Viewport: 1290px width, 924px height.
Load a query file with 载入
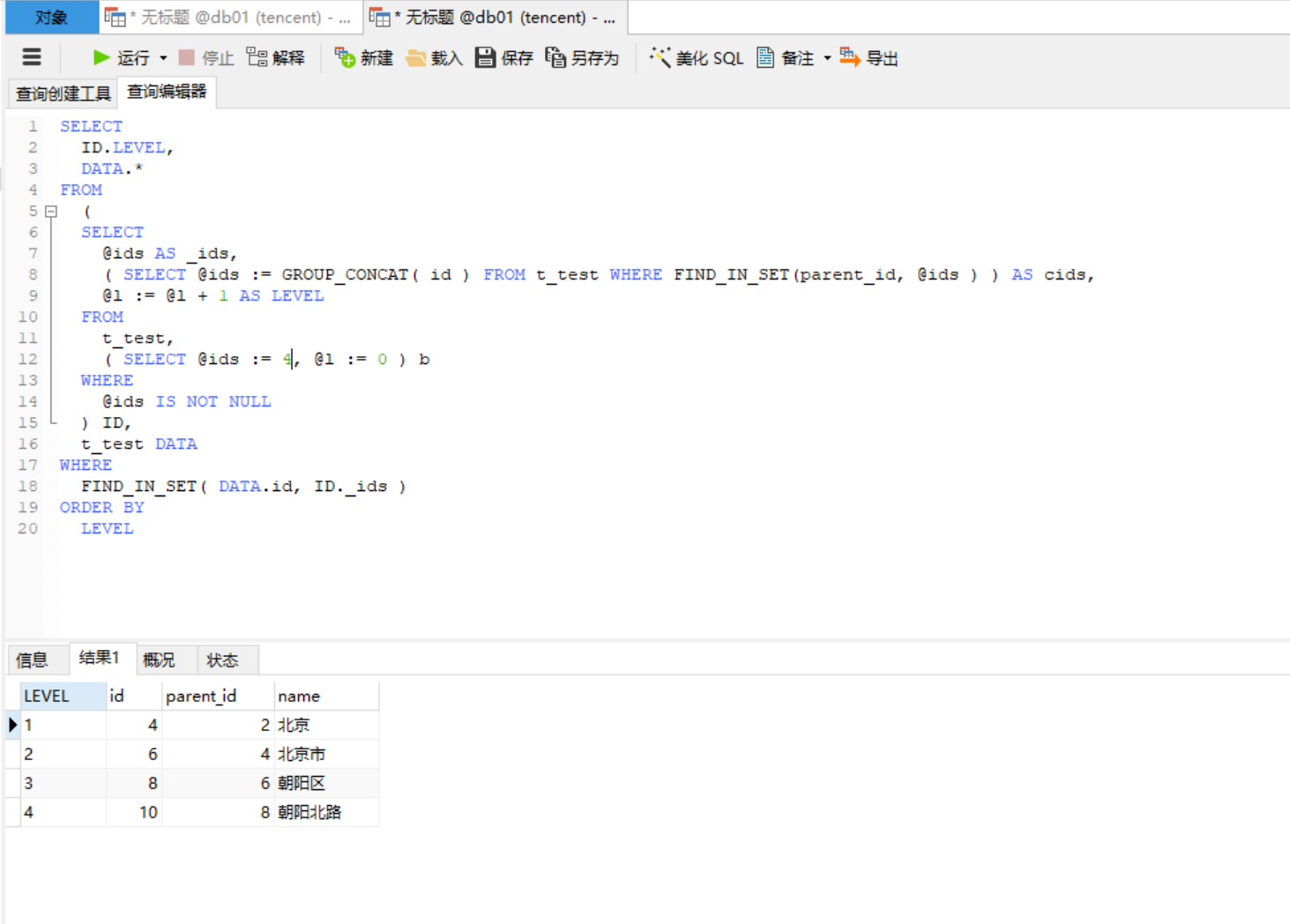(x=434, y=57)
